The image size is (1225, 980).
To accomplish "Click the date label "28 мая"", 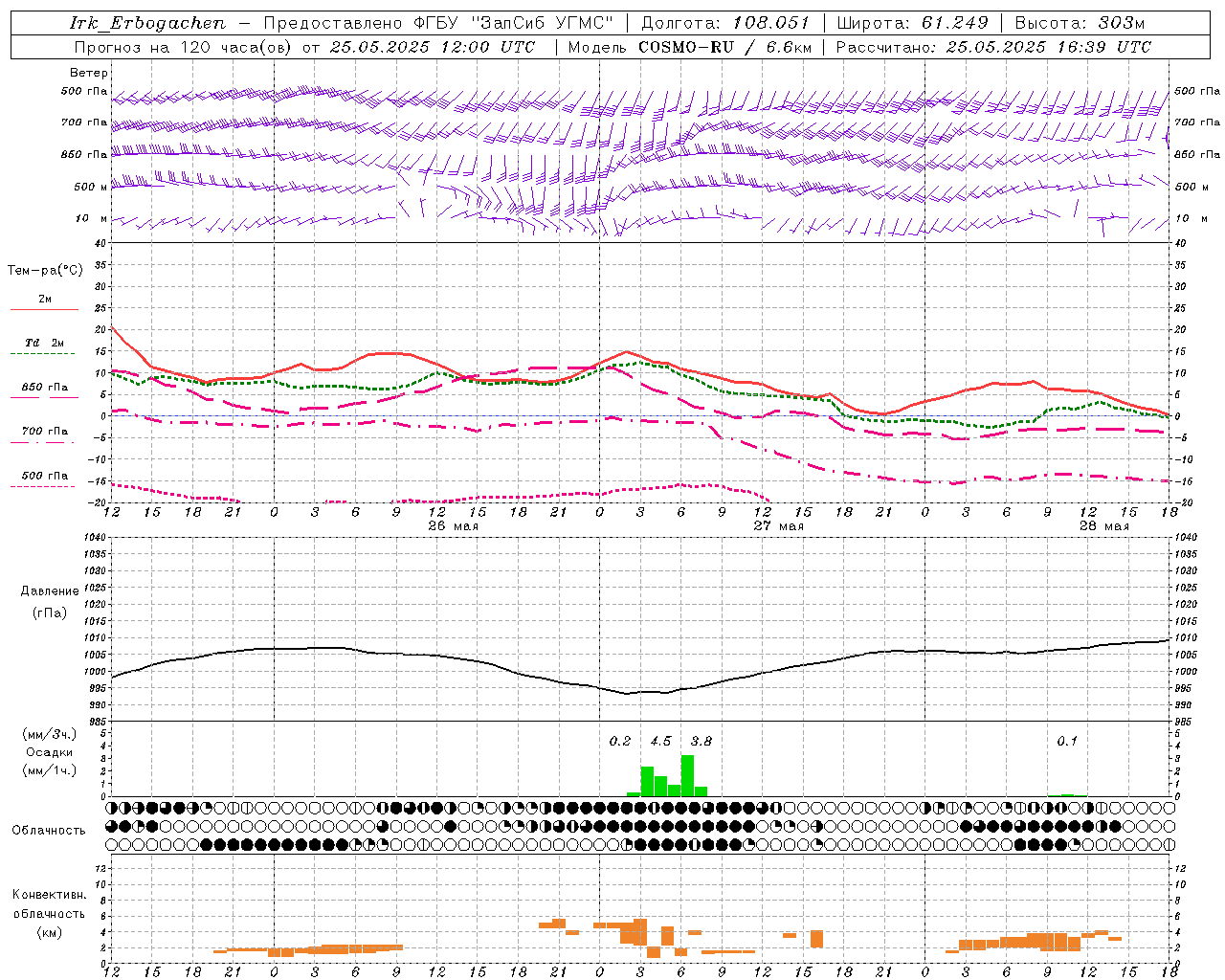I will (x=1104, y=526).
